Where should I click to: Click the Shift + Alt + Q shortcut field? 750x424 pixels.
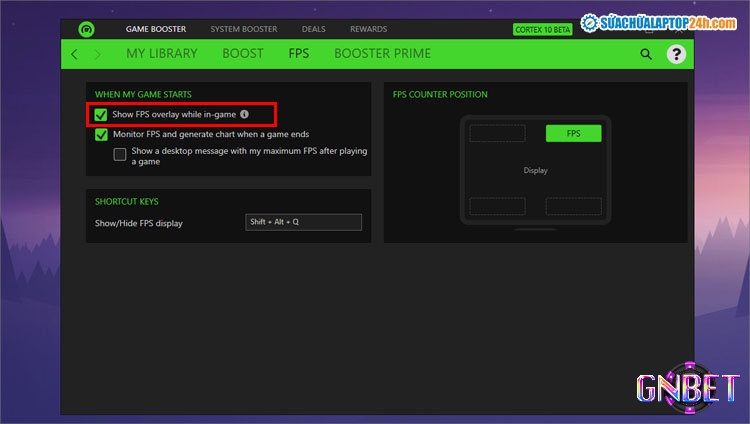click(x=304, y=222)
